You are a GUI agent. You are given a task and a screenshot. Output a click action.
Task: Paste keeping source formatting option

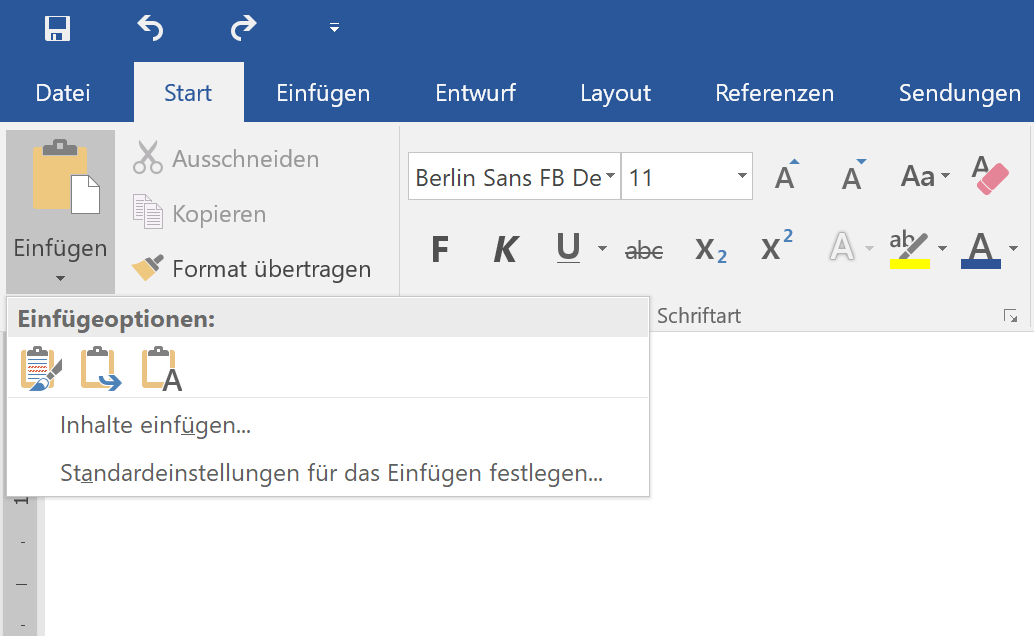pyautogui.click(x=41, y=368)
